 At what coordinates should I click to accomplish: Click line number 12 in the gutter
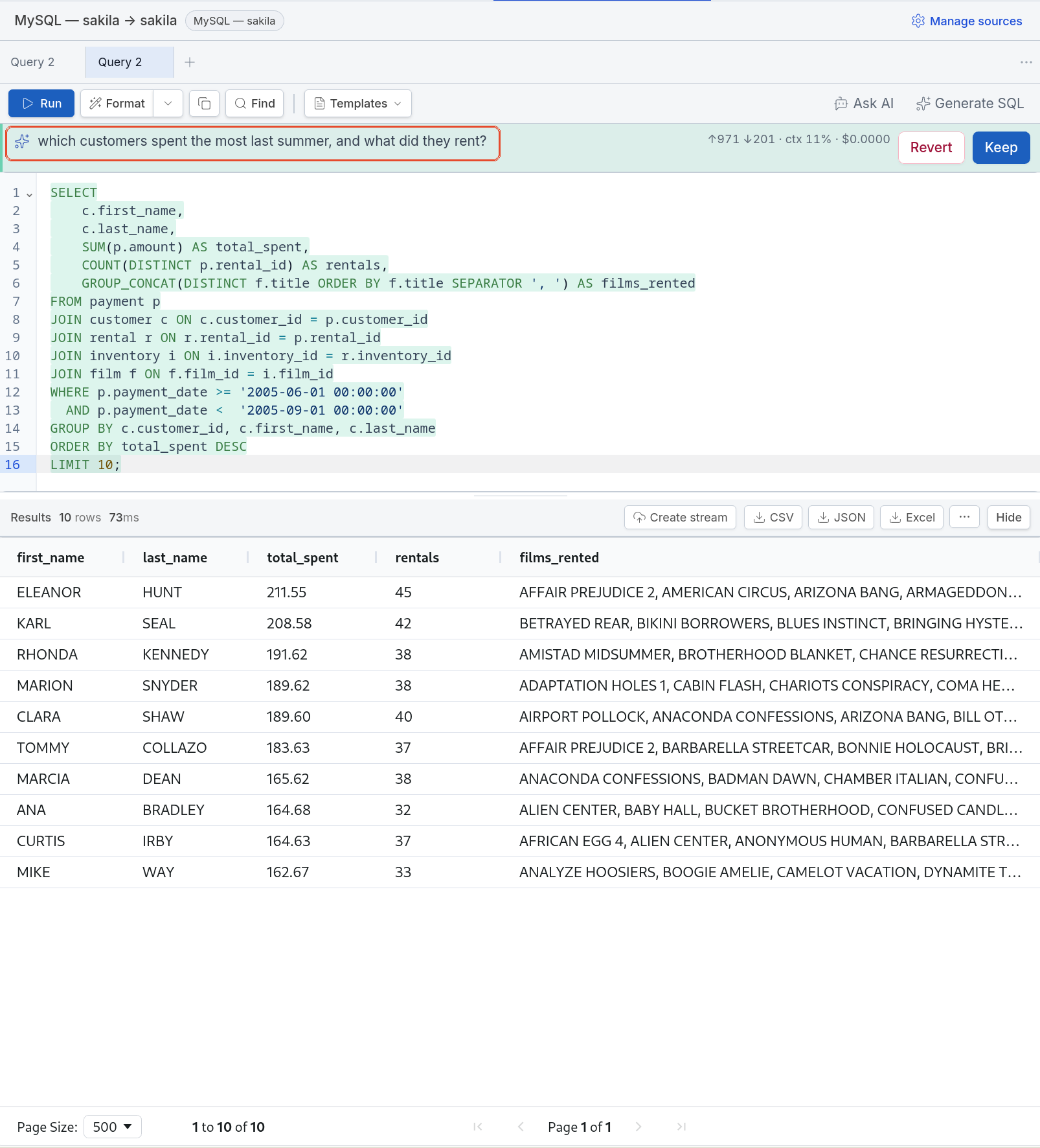12,392
